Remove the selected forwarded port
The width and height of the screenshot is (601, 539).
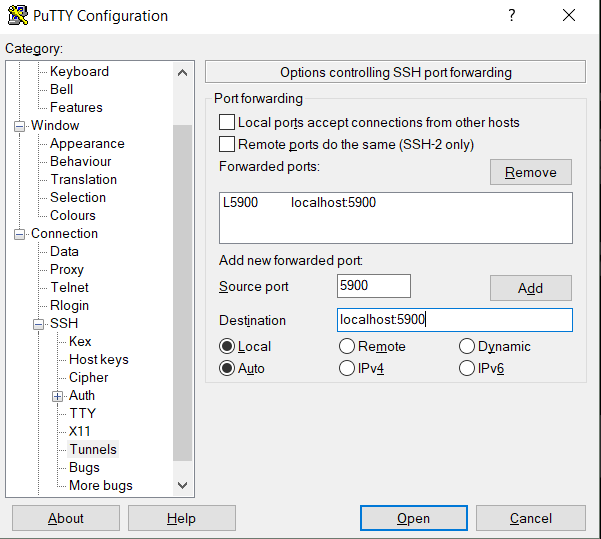(530, 172)
